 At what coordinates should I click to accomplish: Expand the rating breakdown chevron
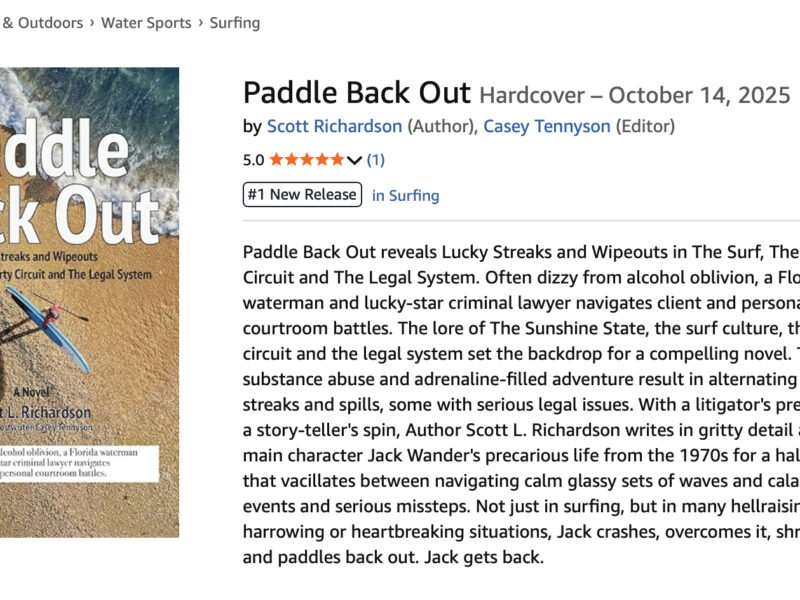(354, 160)
